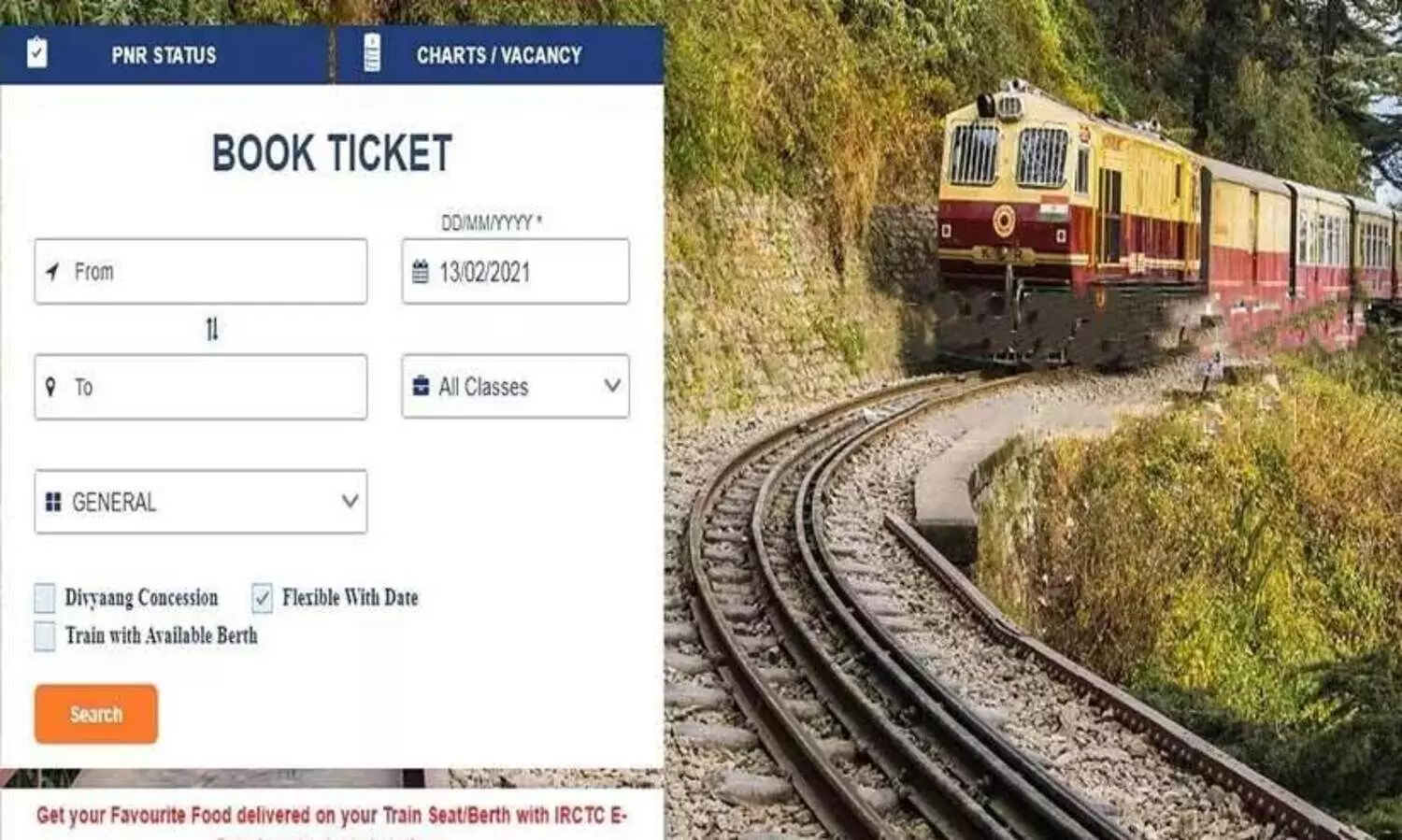
Task: Tick the Train with Available Berth checkbox
Action: 45,636
